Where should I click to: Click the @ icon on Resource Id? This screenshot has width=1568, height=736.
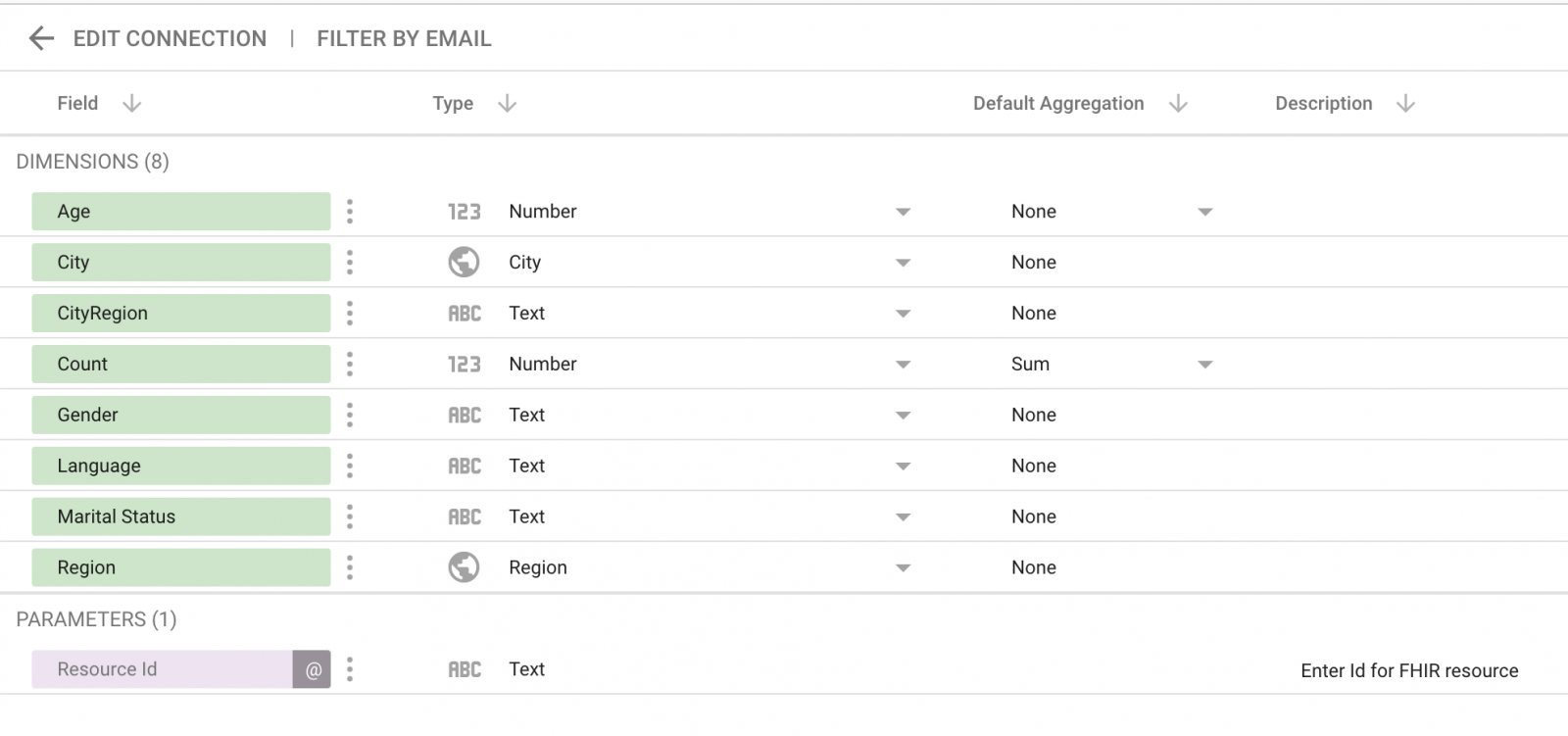point(313,670)
